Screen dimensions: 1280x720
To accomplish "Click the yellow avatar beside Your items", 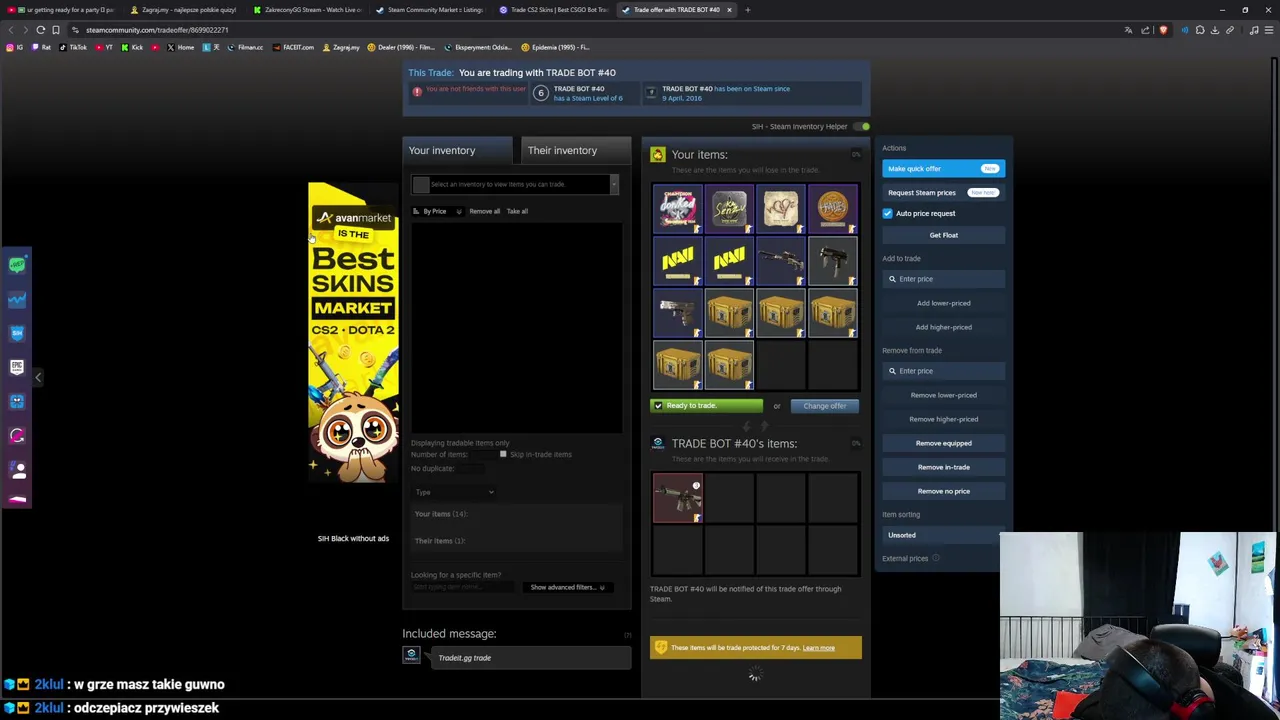I will (x=657, y=155).
